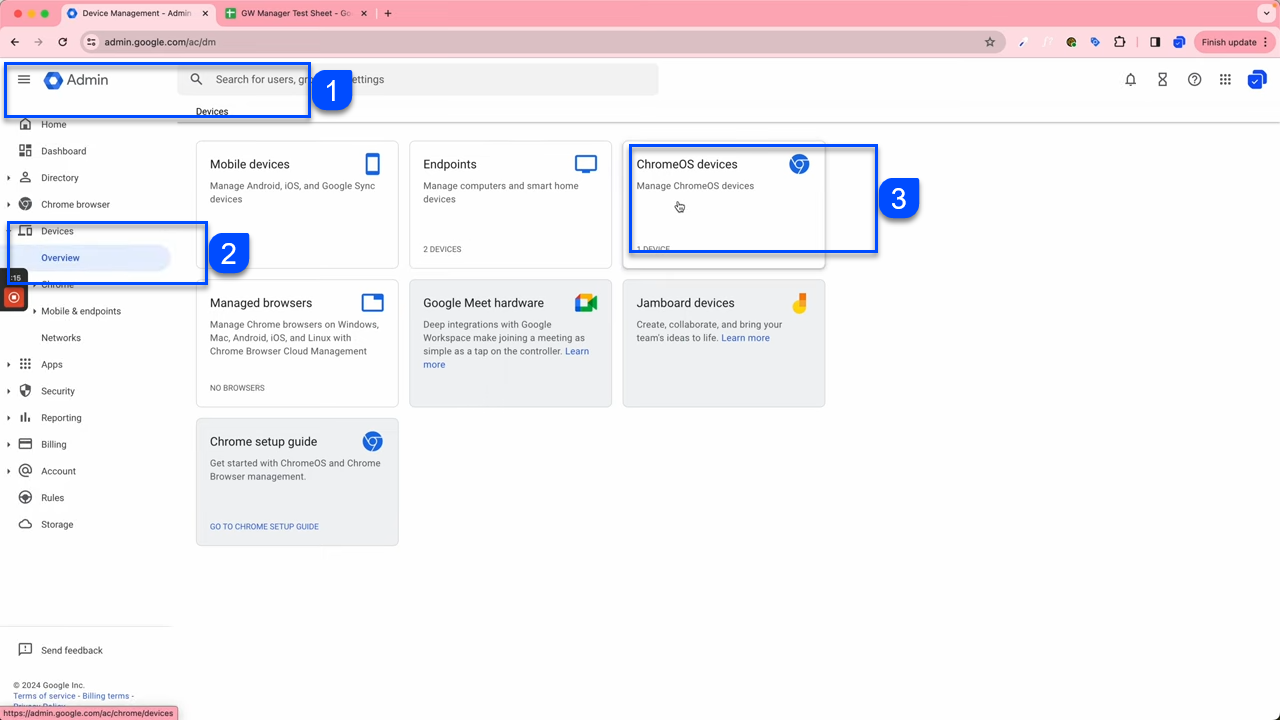Click the Send feedback icon

26,650
